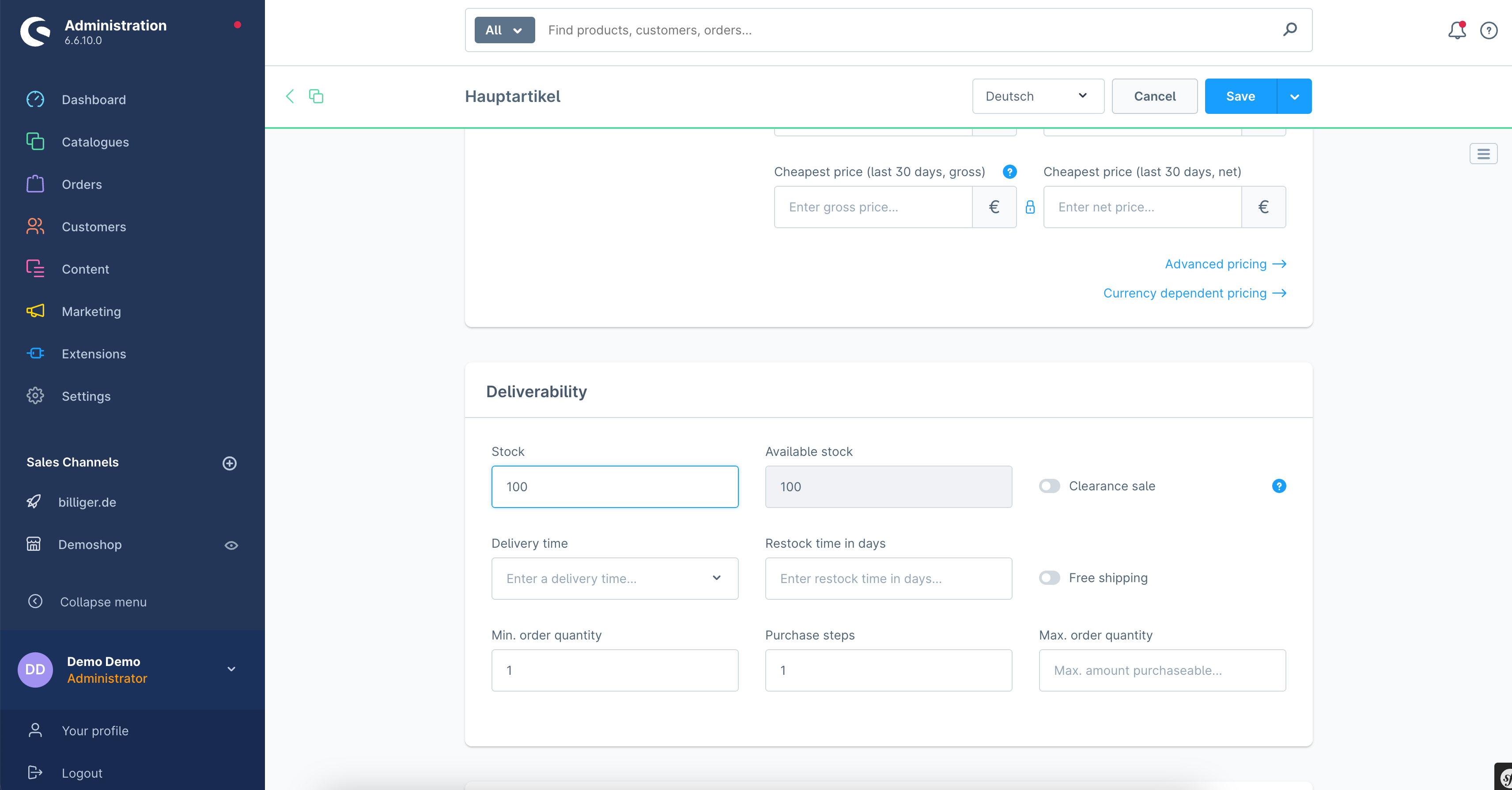Click the Save button
The height and width of the screenshot is (790, 1512).
coord(1240,96)
